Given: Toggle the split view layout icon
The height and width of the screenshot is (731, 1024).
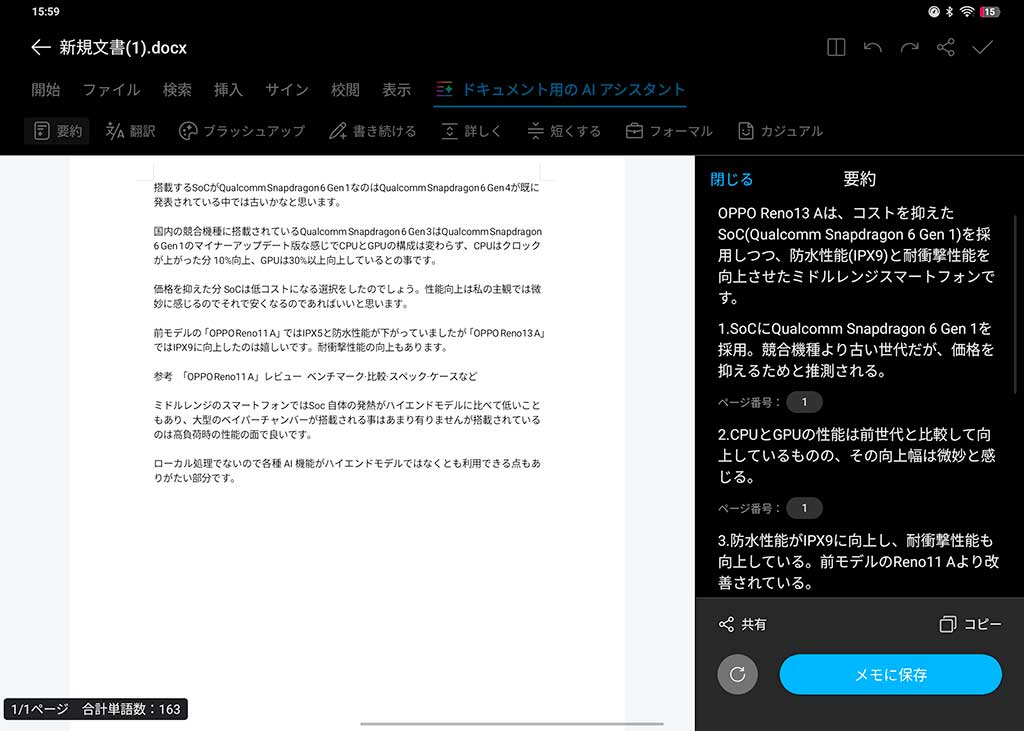Looking at the screenshot, I should tap(836, 47).
